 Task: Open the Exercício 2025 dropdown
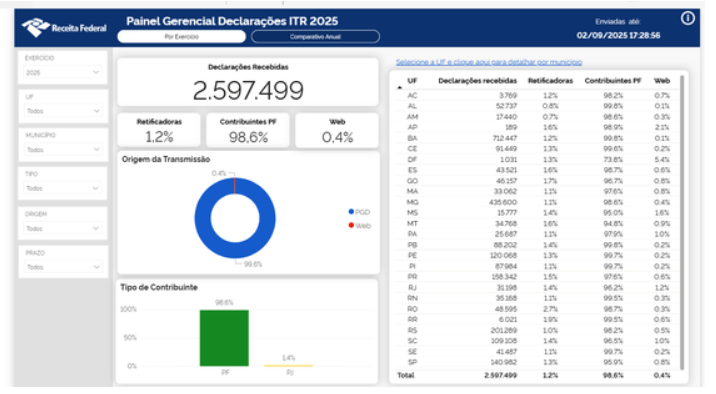coord(63,72)
